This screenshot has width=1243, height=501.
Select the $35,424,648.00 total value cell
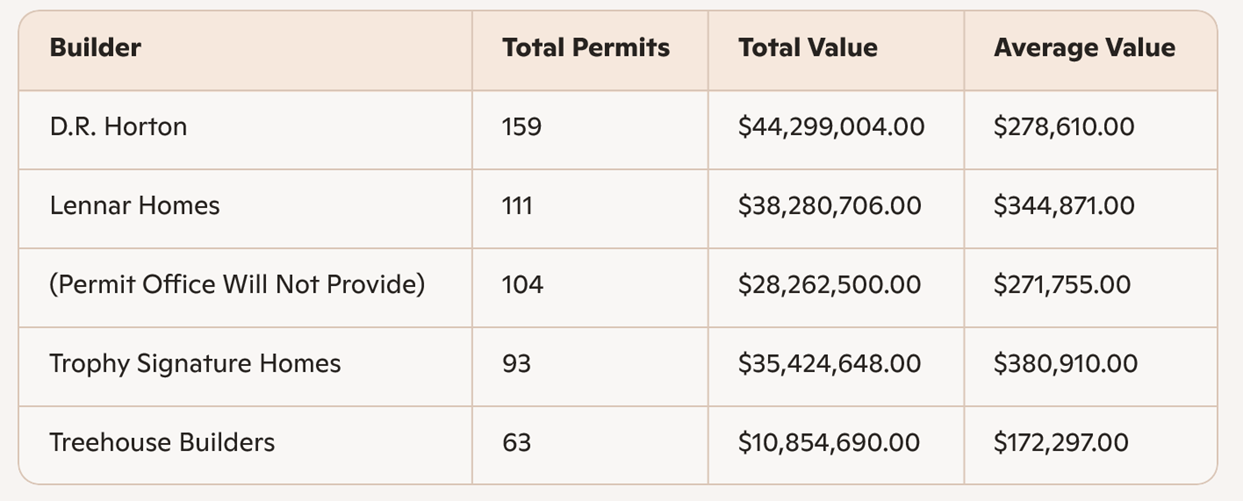(x=830, y=363)
